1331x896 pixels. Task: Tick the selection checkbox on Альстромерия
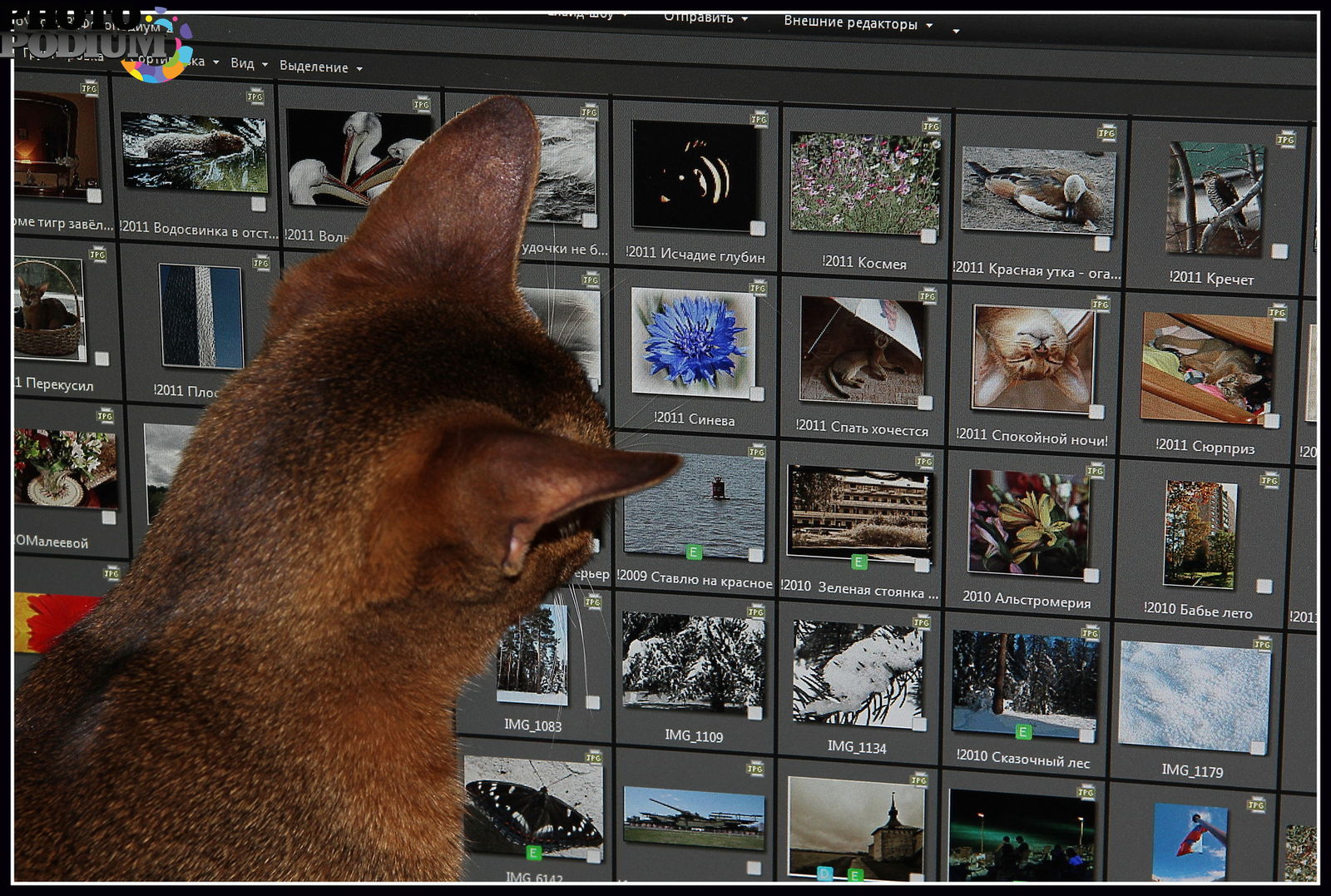1091,576
